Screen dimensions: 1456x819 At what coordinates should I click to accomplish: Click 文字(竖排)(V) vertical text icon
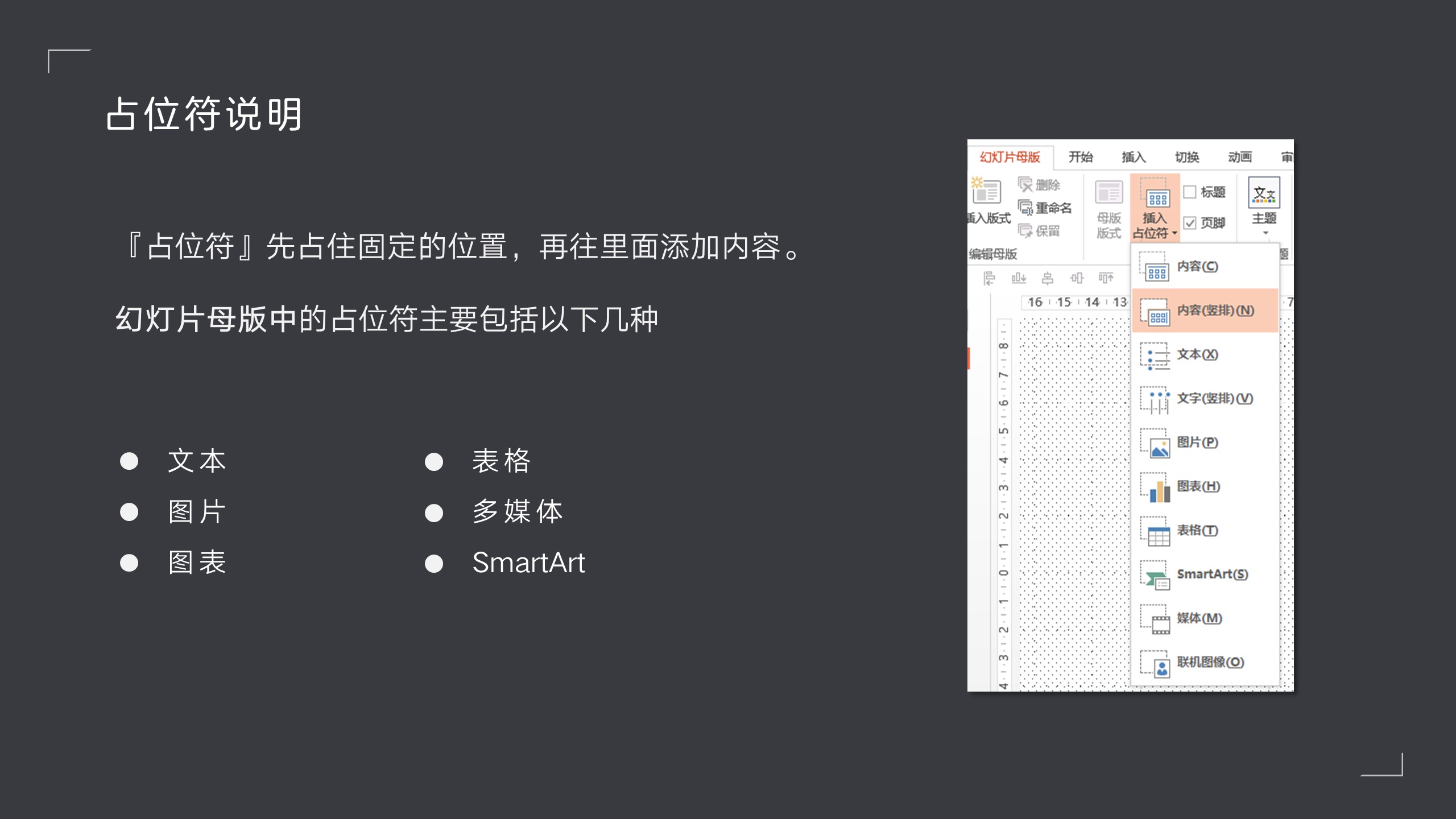pyautogui.click(x=1155, y=399)
